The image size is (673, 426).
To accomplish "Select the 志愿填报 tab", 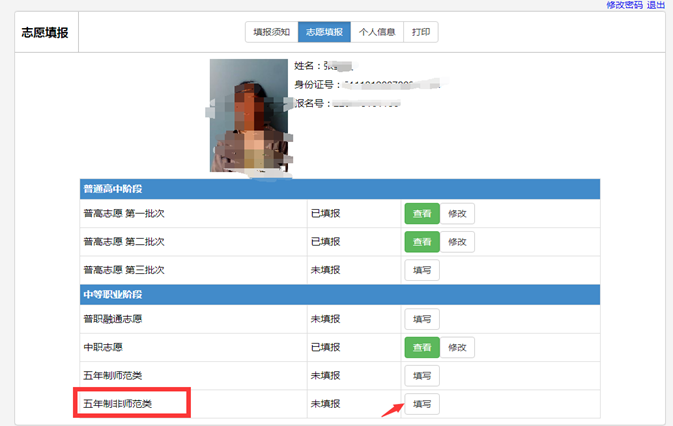I will pyautogui.click(x=324, y=32).
